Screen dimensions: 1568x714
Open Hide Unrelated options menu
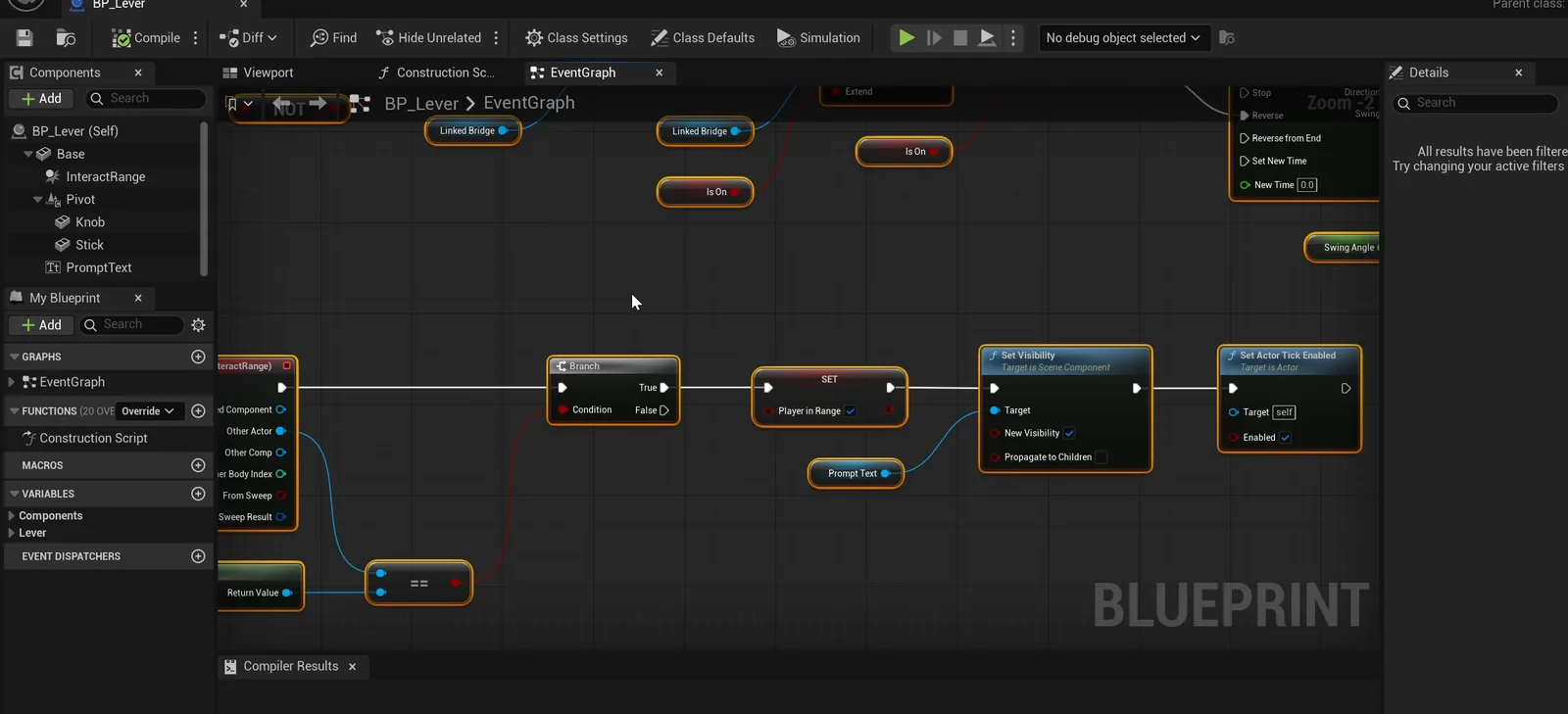[496, 38]
